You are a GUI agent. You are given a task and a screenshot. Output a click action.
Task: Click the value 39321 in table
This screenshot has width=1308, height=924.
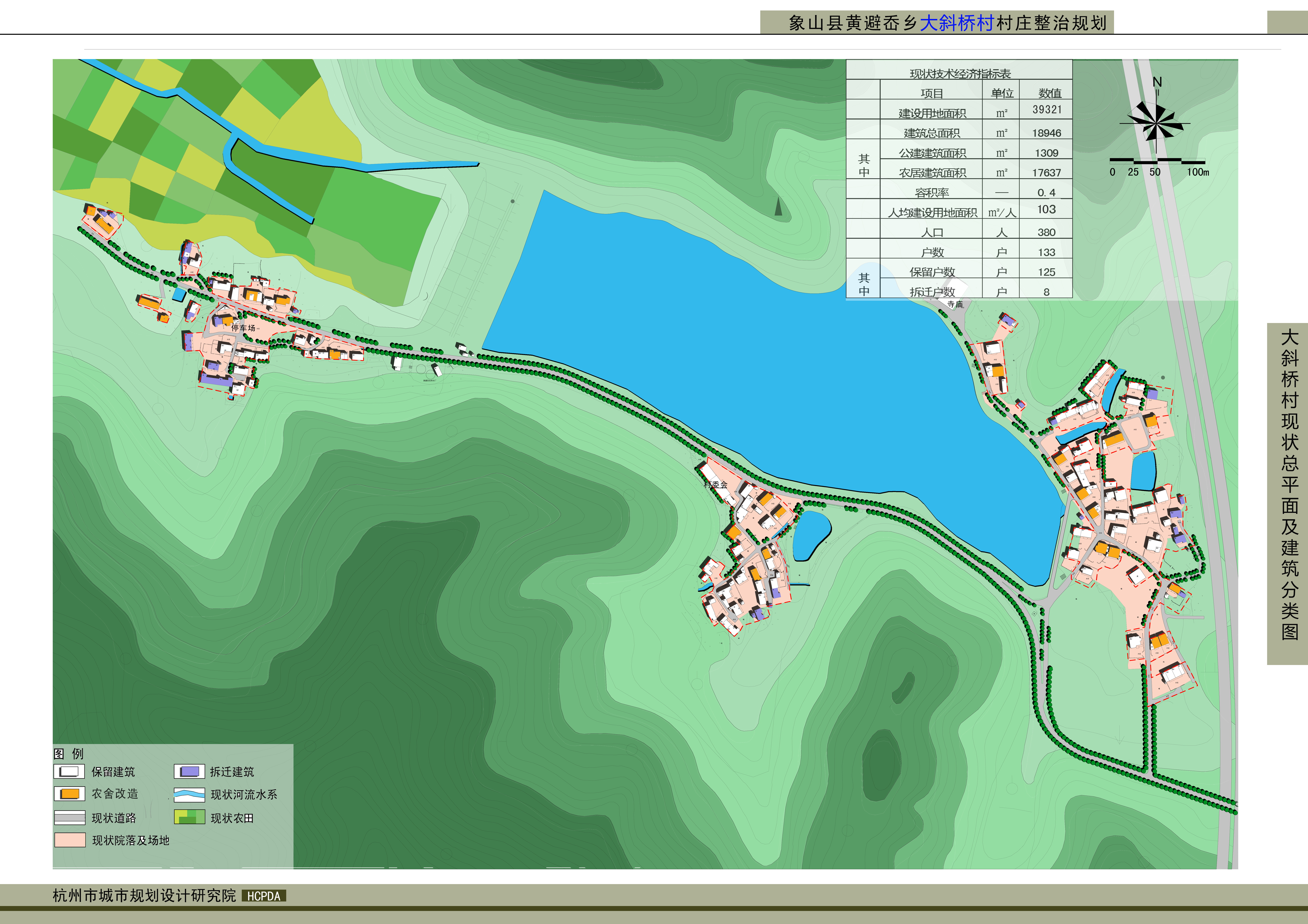click(1047, 109)
